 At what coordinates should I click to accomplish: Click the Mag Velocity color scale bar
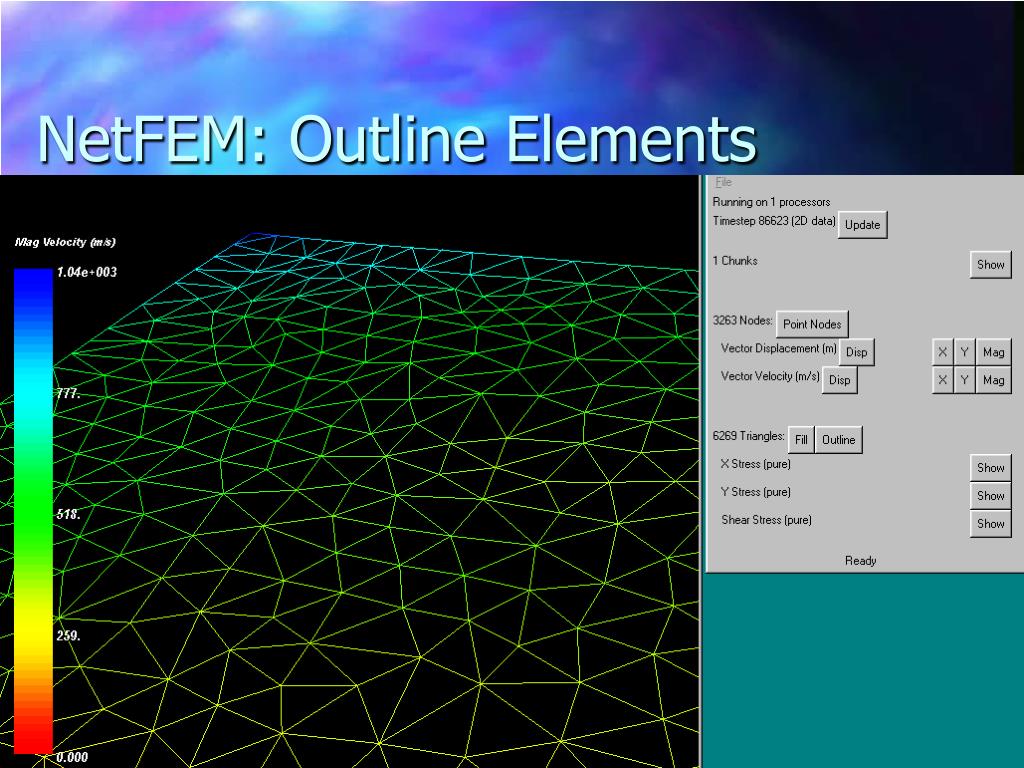click(33, 511)
